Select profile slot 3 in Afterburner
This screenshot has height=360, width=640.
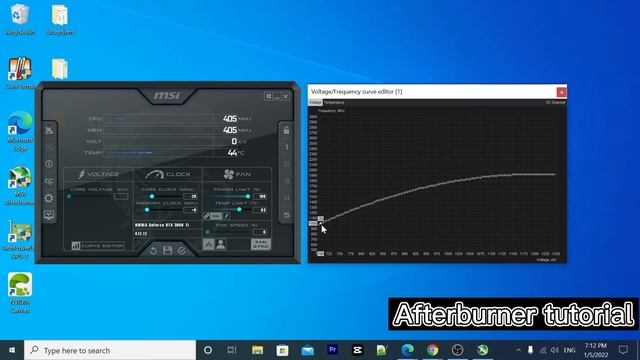pos(286,181)
